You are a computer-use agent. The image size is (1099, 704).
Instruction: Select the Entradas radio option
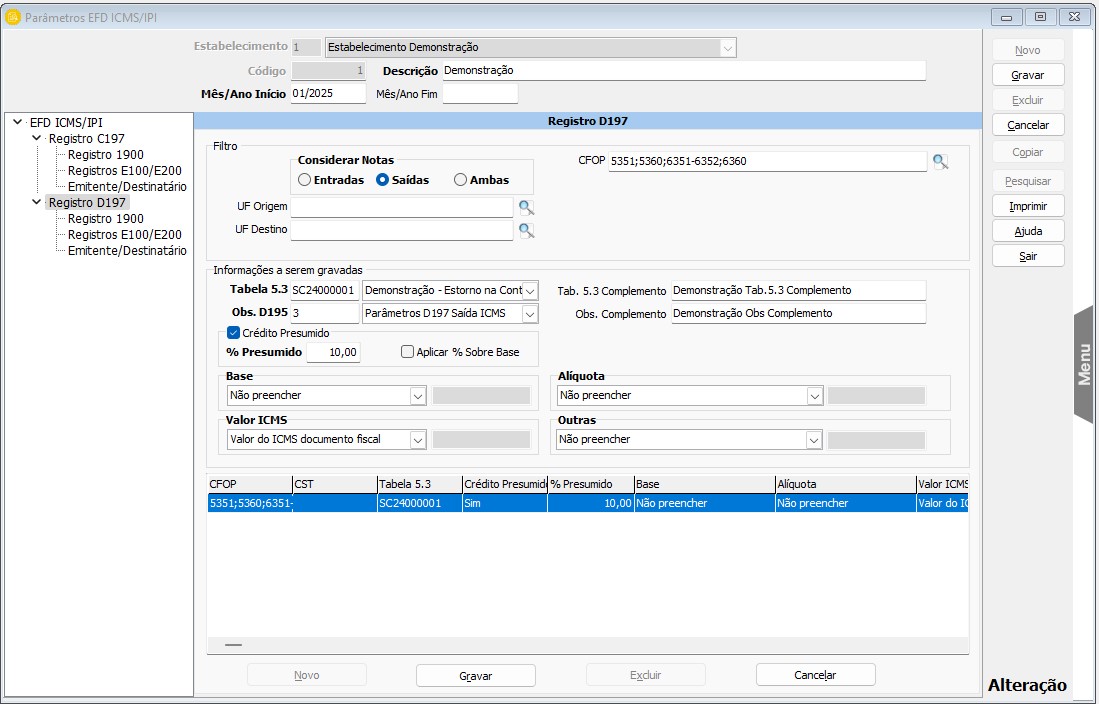tap(305, 180)
